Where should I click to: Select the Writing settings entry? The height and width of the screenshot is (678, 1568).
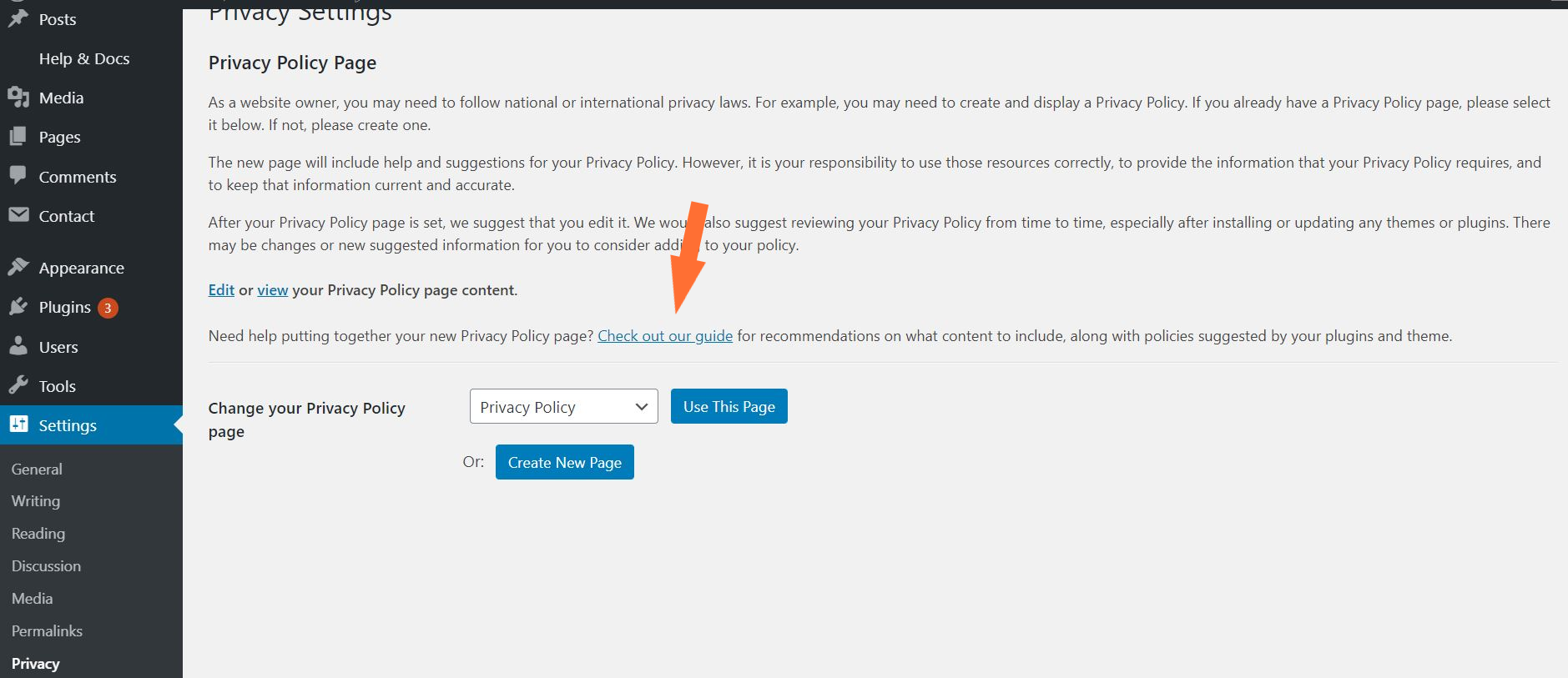35,500
